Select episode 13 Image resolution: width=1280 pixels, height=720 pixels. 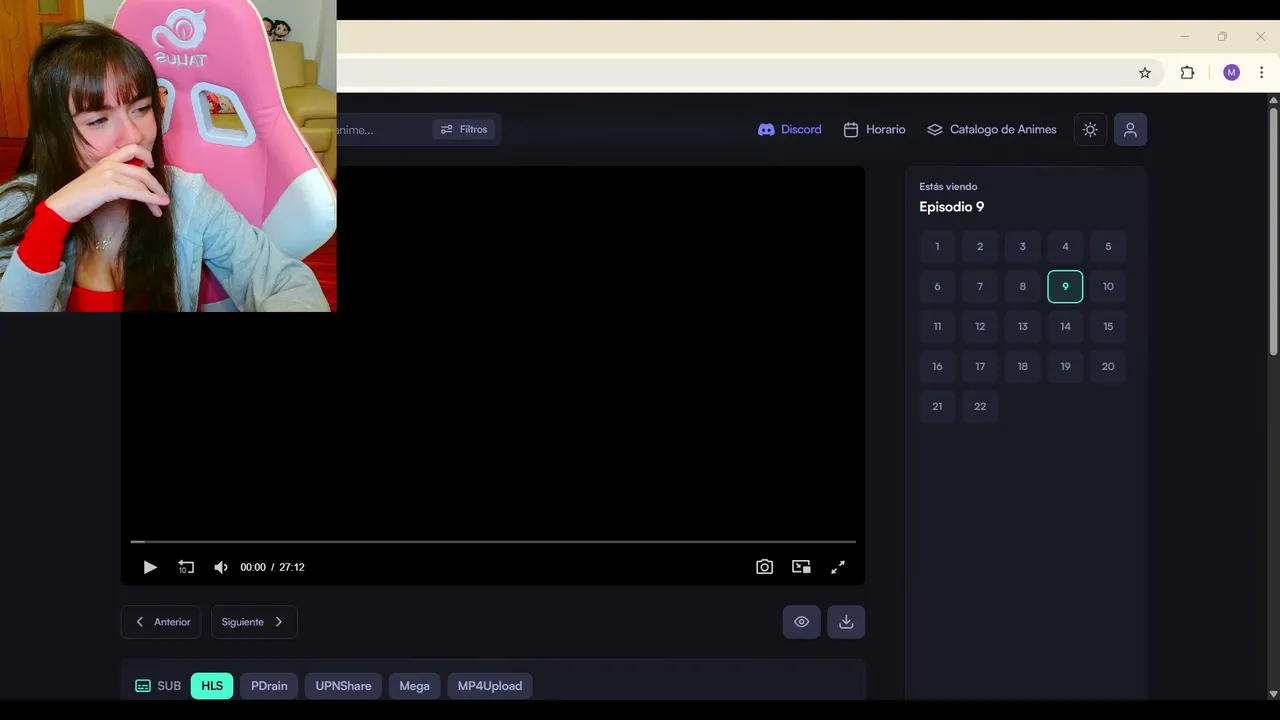1022,326
